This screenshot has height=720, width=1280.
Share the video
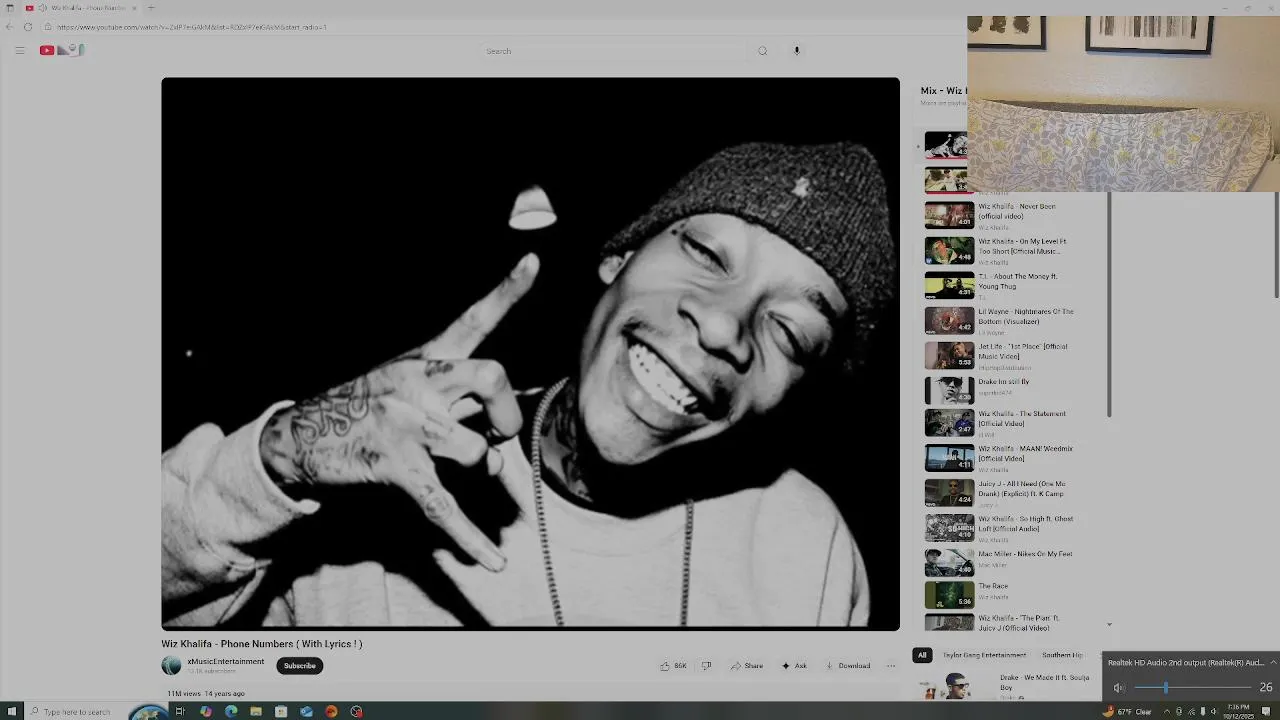[x=747, y=666]
